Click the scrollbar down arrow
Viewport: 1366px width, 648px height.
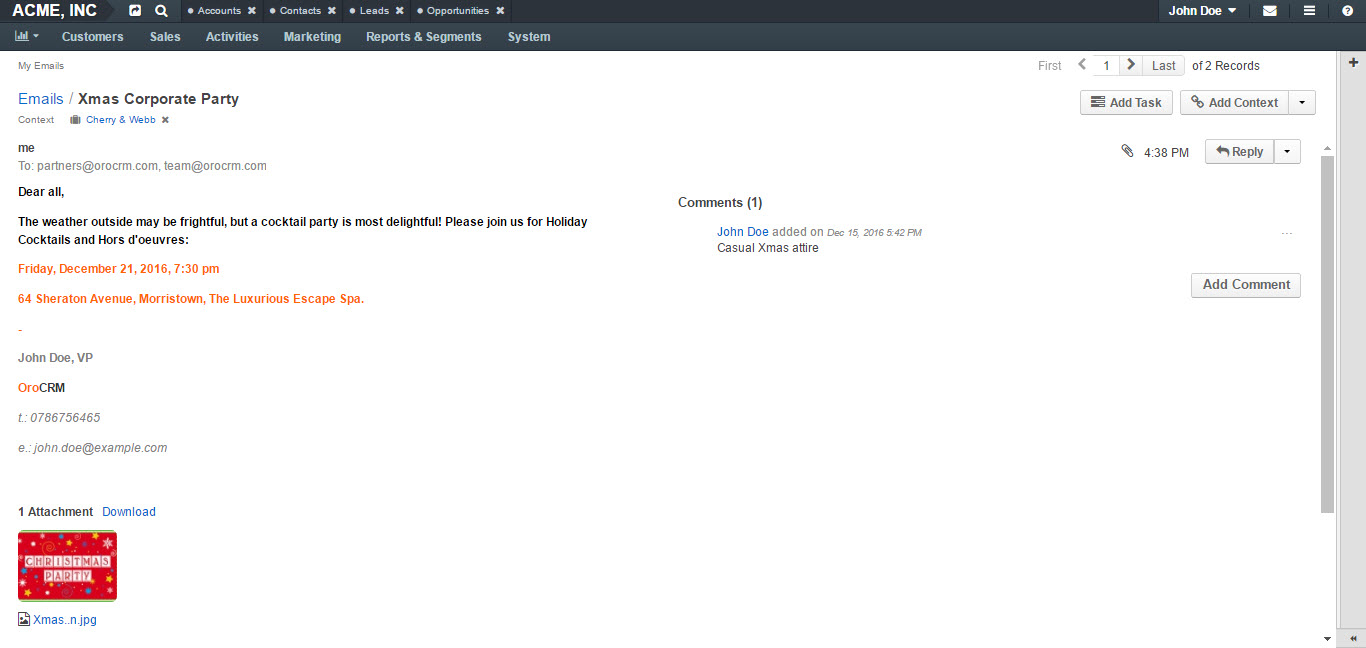coord(1327,638)
